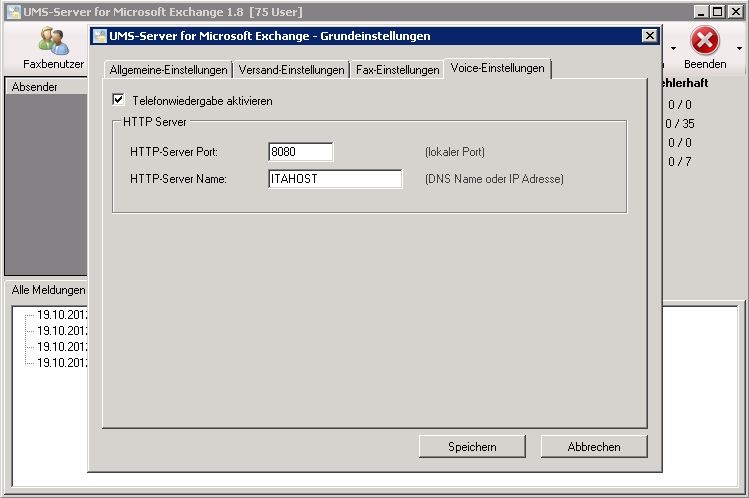This screenshot has height=498, width=749.
Task: Click the HTTP-Server Port field
Action: pyautogui.click(x=300, y=152)
